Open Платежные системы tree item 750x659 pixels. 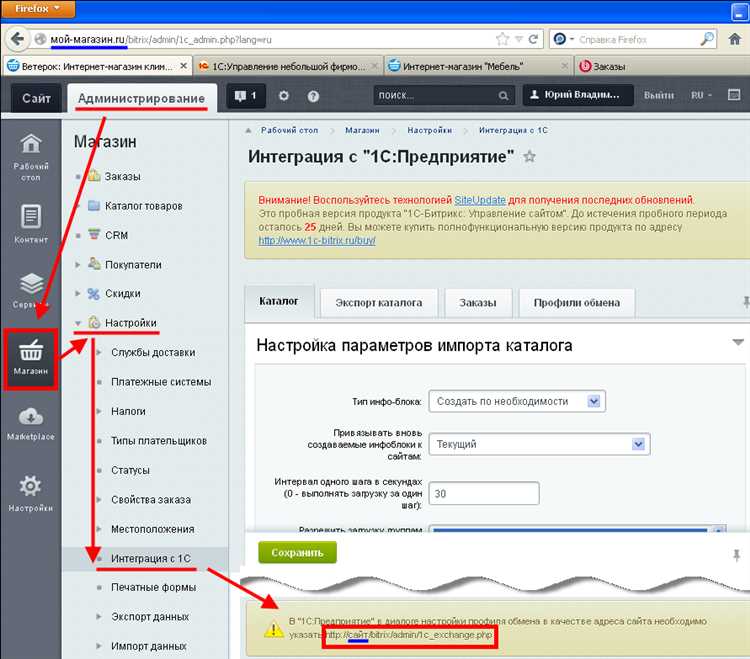pyautogui.click(x=161, y=382)
